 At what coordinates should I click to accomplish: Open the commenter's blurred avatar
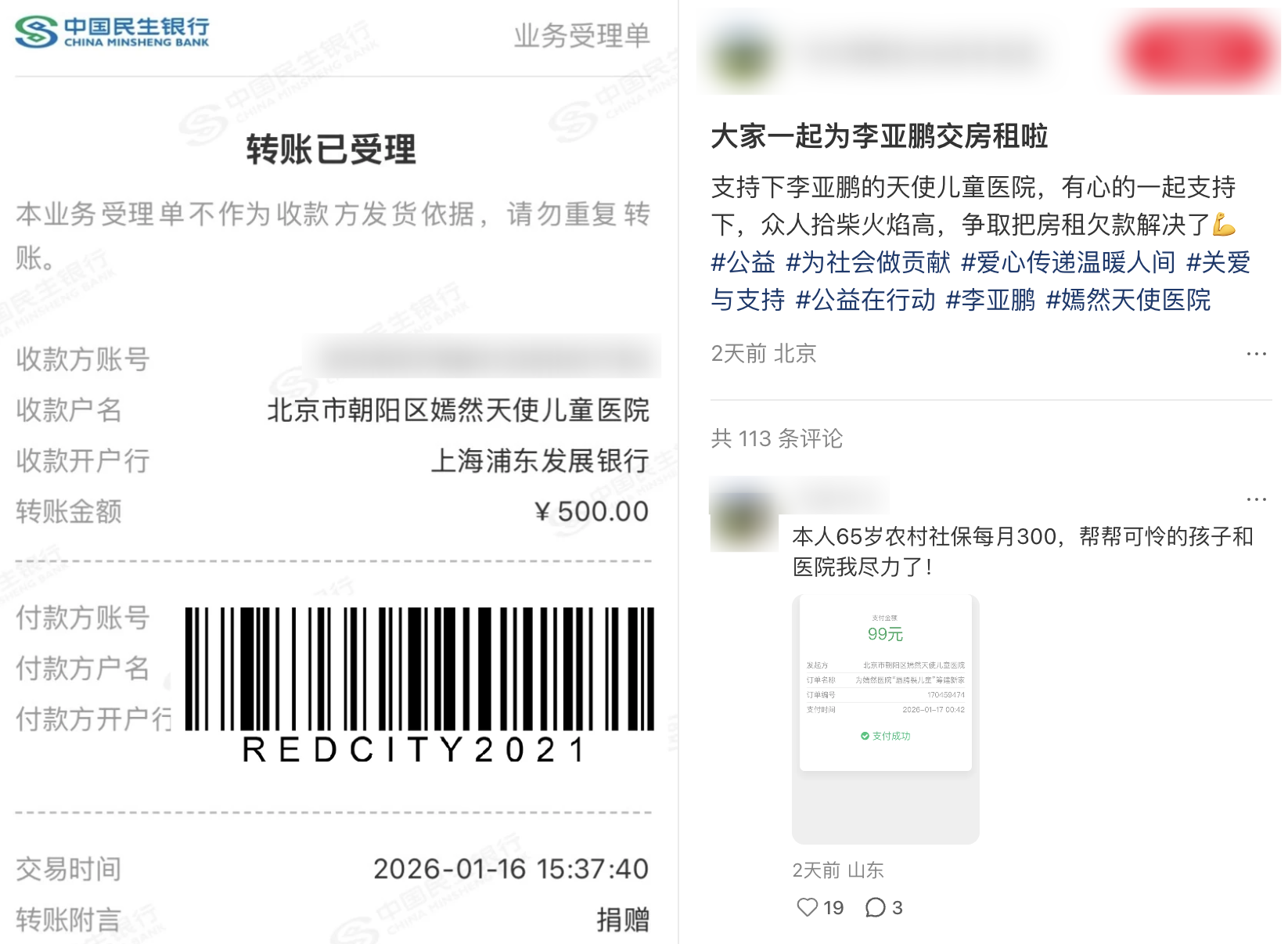coord(743,521)
